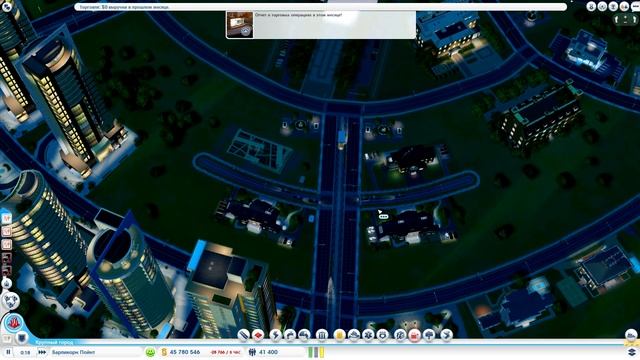Open the Parks menu tree icon
This screenshot has height=360, width=640.
coord(429,335)
